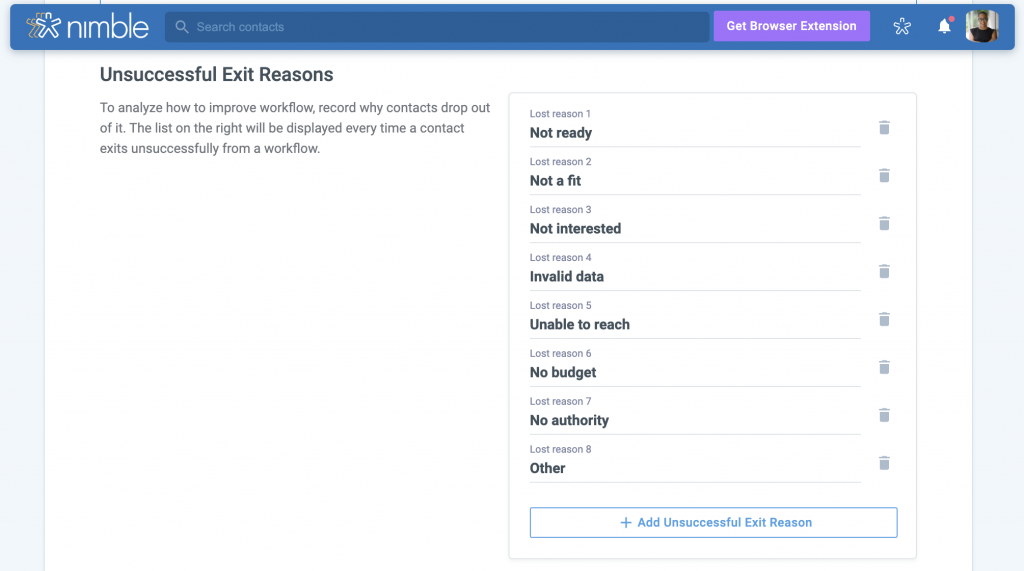Trash the 'Invalid data' reason
Image resolution: width=1024 pixels, height=571 pixels.
point(884,271)
